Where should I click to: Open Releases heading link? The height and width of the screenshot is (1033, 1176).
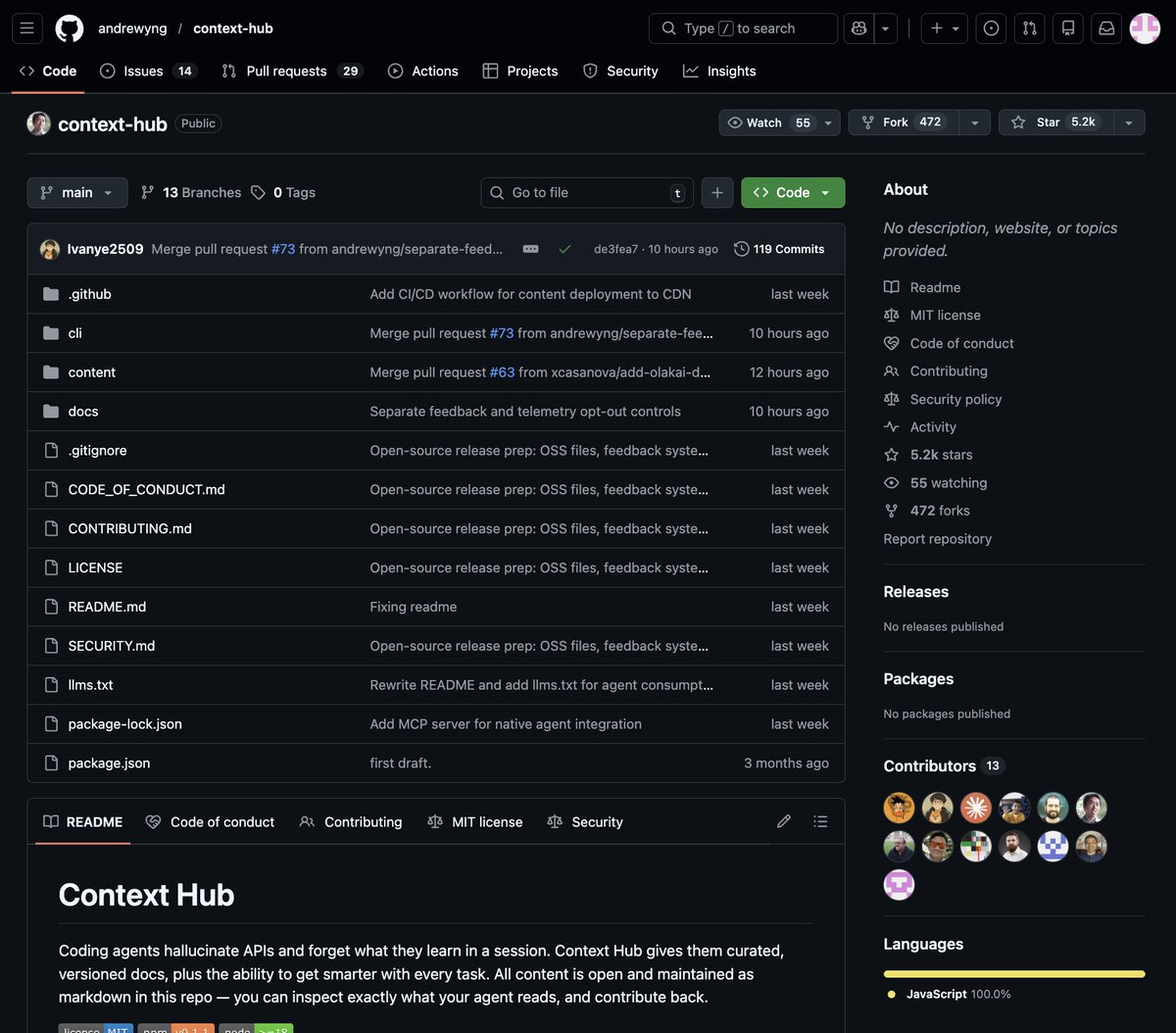[x=916, y=592]
